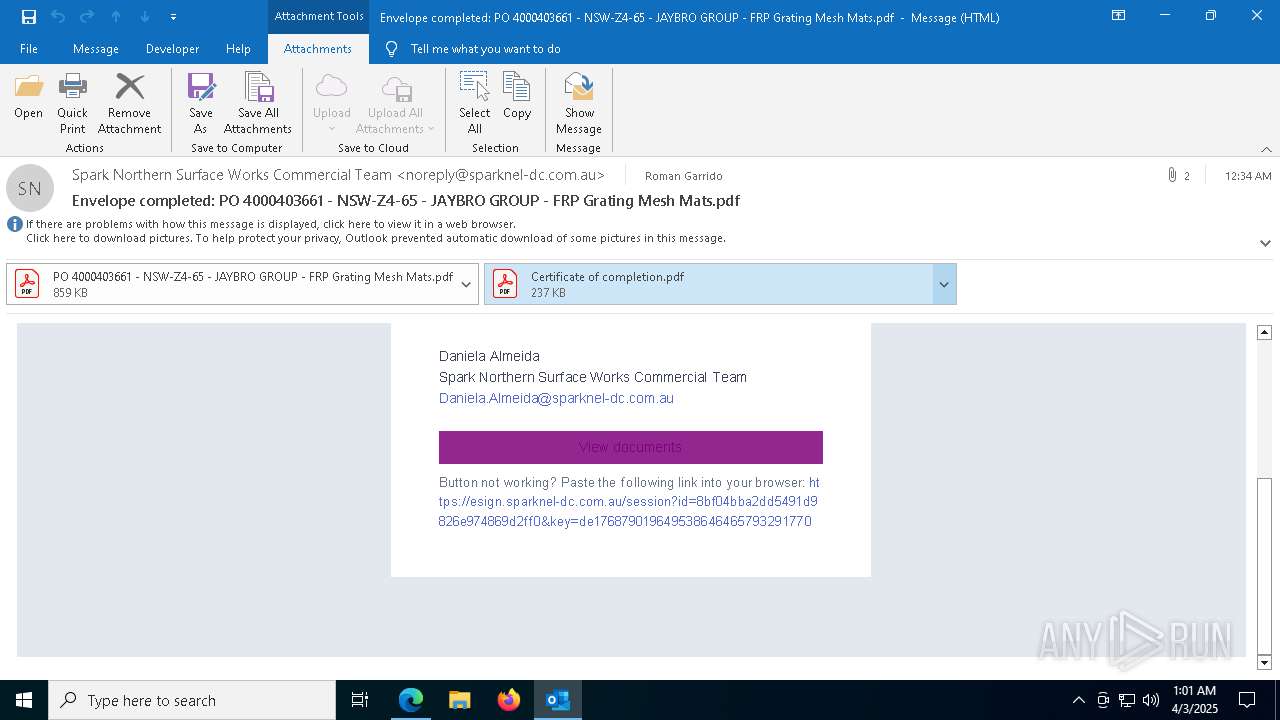
Task: Open dropdown for PO 4000403661 attachment
Action: click(x=466, y=285)
